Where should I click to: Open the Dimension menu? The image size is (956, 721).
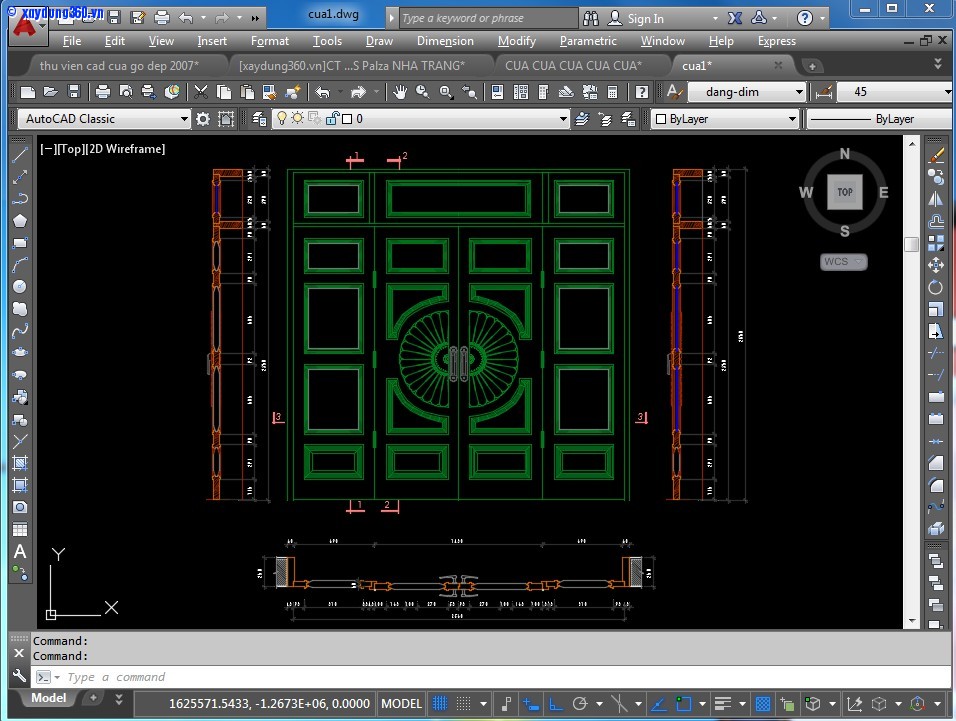[445, 41]
